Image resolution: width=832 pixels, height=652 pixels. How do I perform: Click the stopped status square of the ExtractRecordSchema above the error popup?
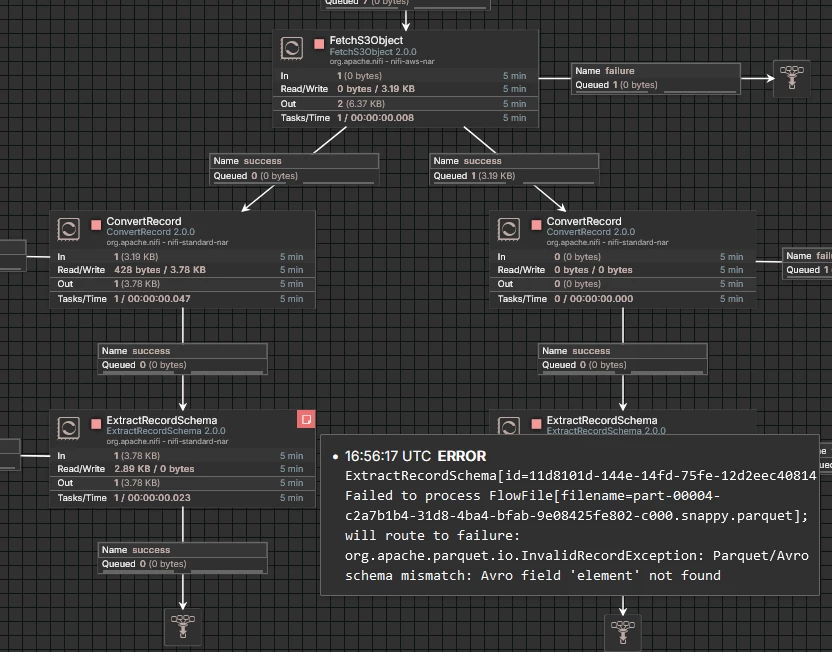coord(536,424)
